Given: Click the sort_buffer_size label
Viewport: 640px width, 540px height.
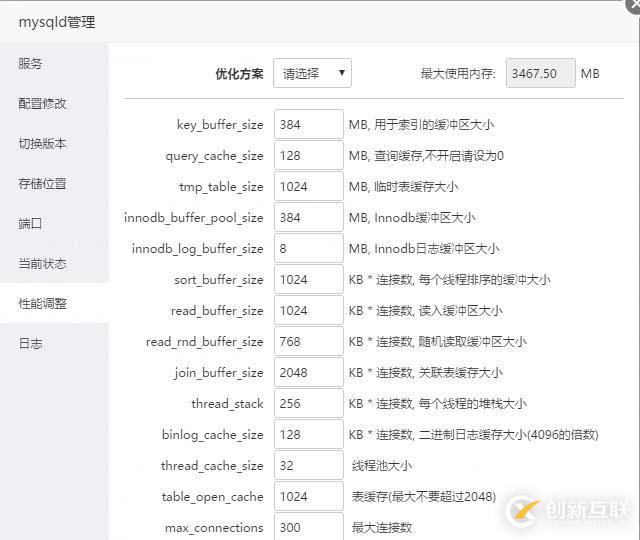Looking at the screenshot, I should 219,280.
